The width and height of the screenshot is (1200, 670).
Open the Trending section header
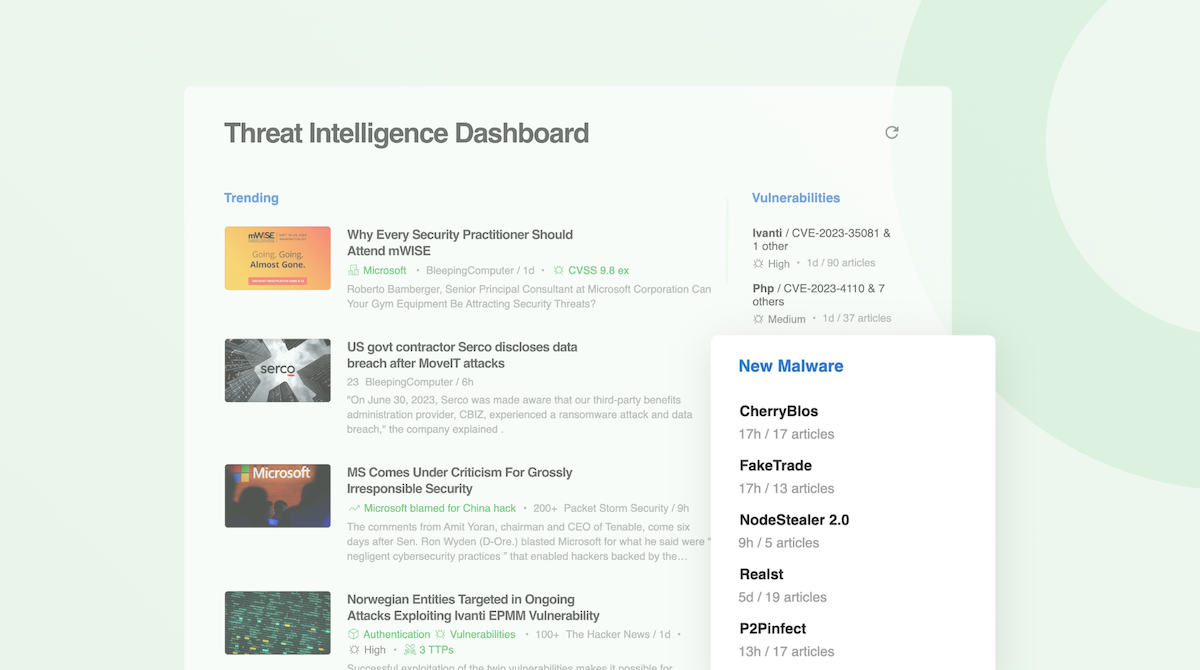[x=251, y=197]
